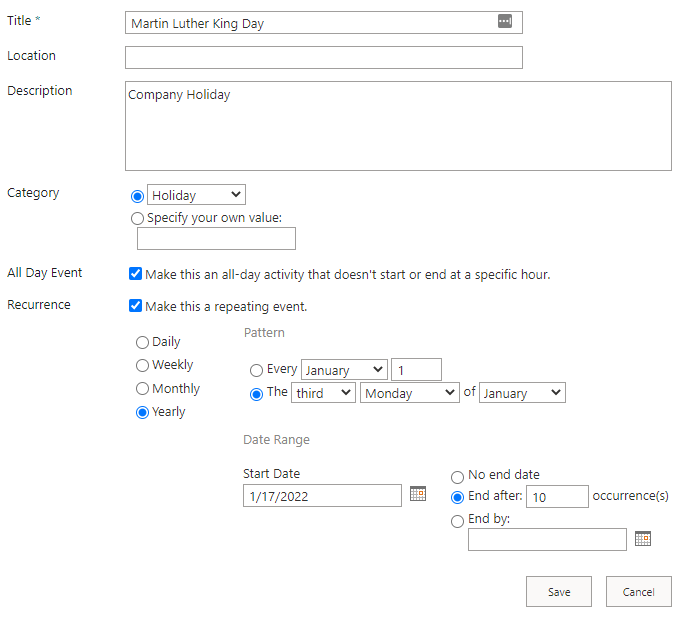Select No end date option
The image size is (684, 619).
pos(458,477)
